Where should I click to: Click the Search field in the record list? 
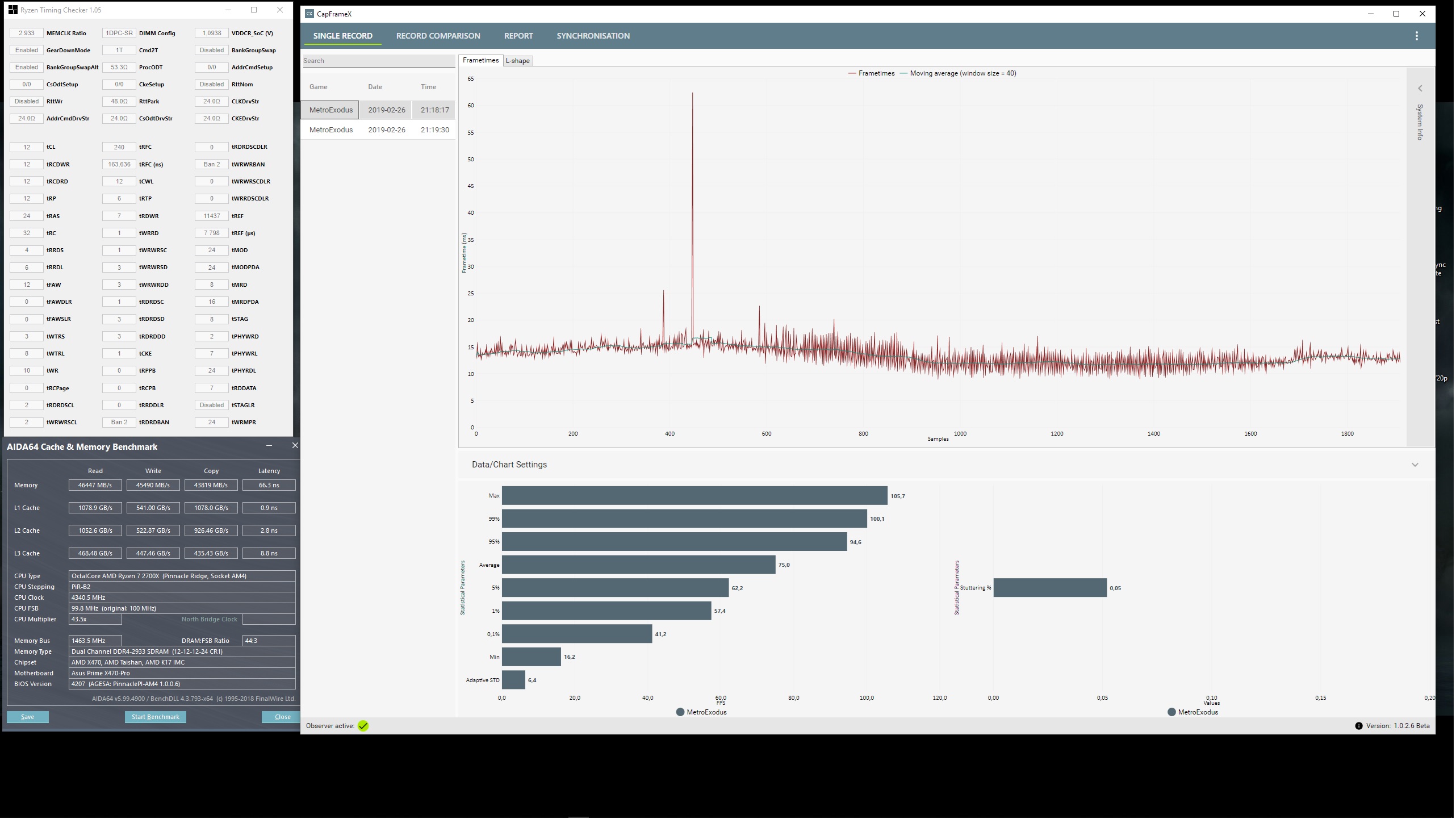(x=378, y=61)
